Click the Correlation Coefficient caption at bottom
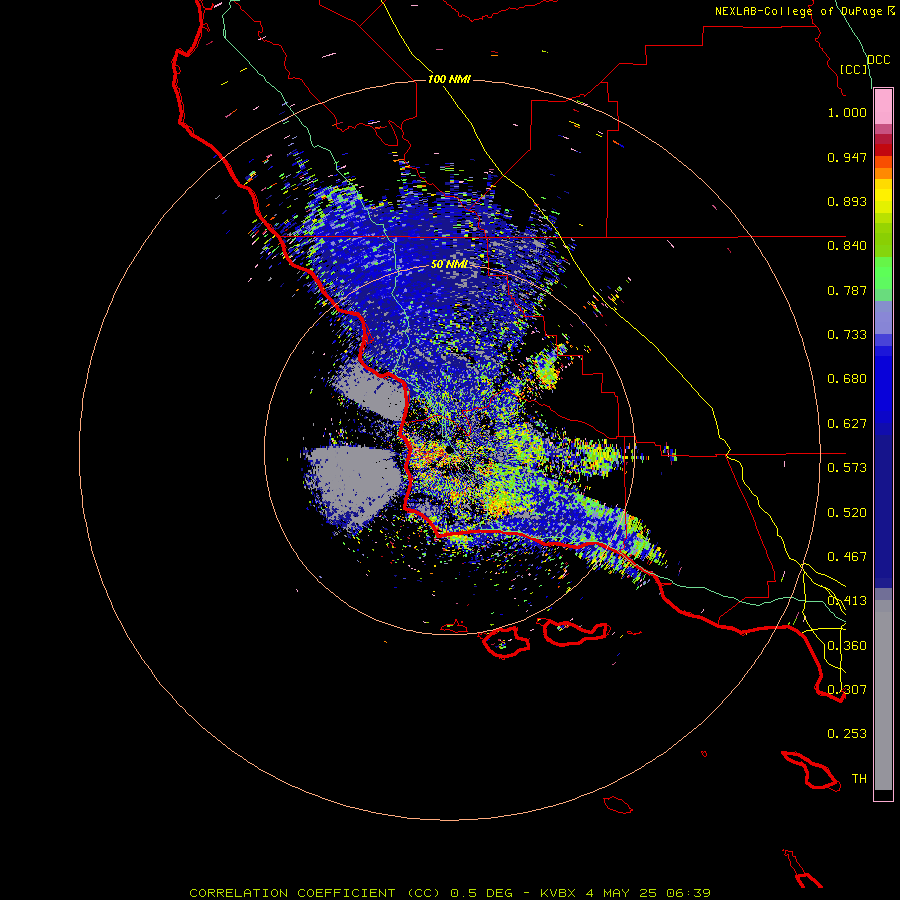Screen dimensions: 900x900 tap(450, 893)
